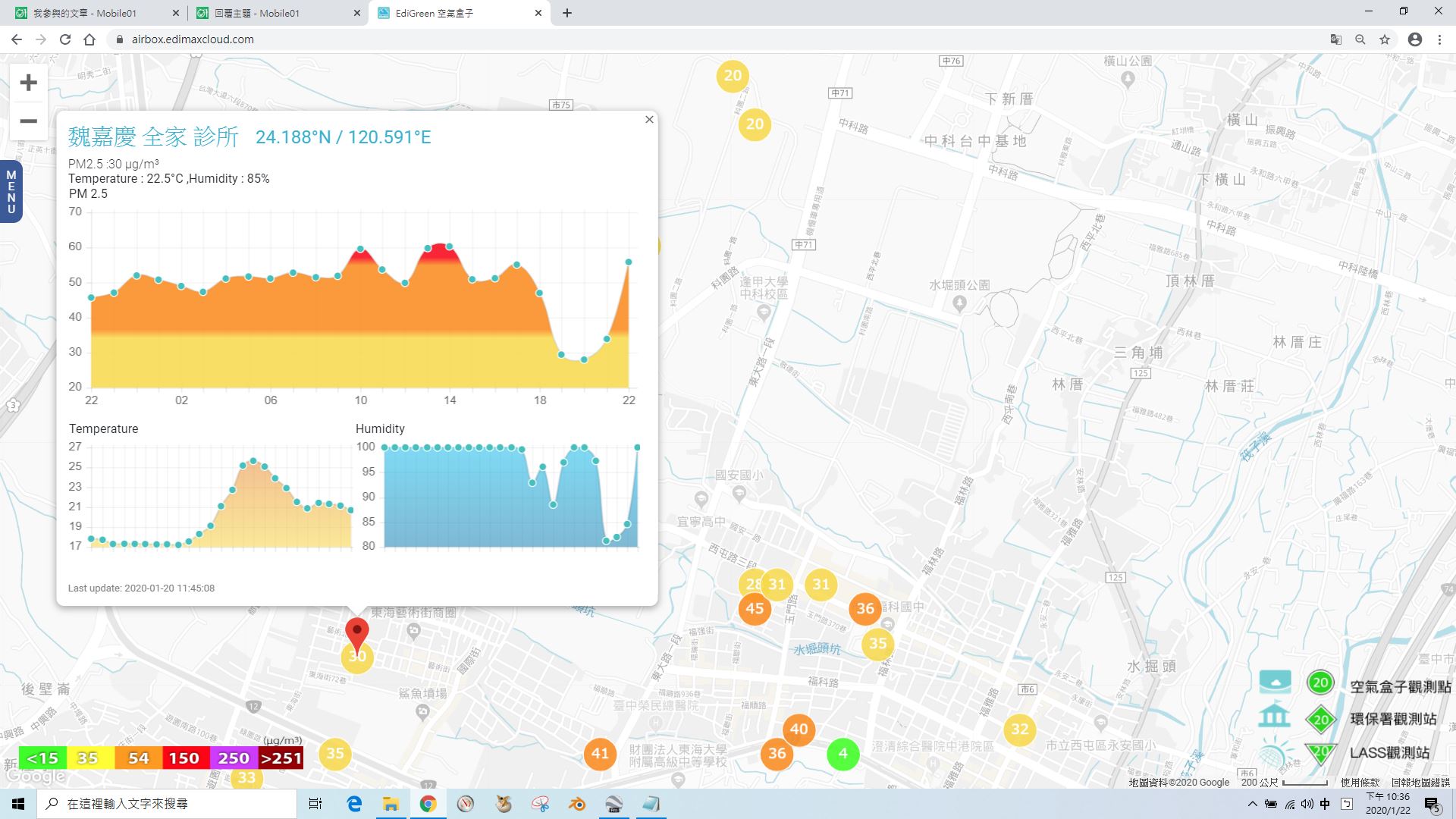The height and width of the screenshot is (819, 1456).
Task: Open the 東海藝術街商圈 place label
Action: 413,613
